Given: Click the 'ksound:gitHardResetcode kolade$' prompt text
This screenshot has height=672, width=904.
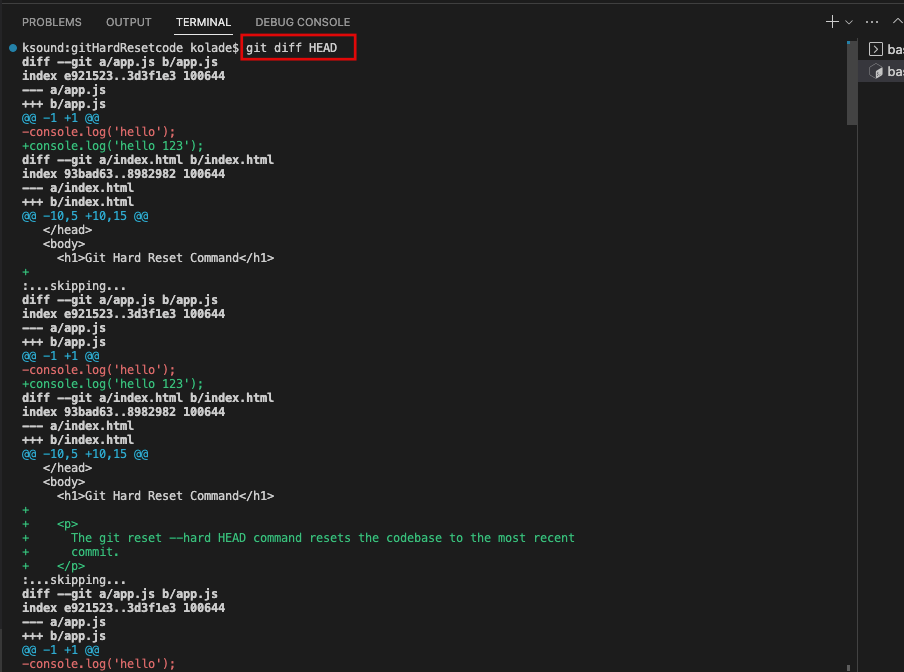Looking at the screenshot, I should coord(130,48).
